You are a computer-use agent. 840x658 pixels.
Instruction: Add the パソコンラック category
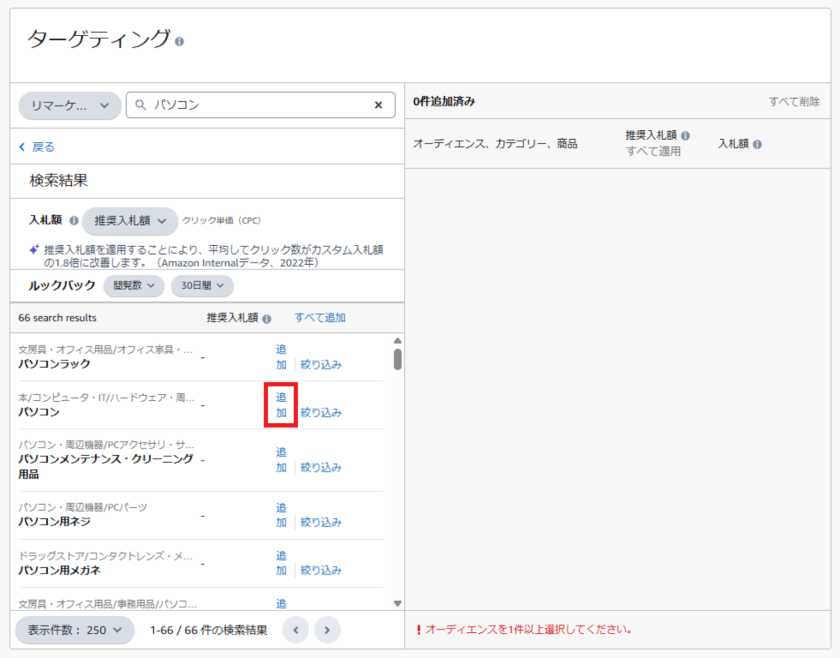pos(281,357)
